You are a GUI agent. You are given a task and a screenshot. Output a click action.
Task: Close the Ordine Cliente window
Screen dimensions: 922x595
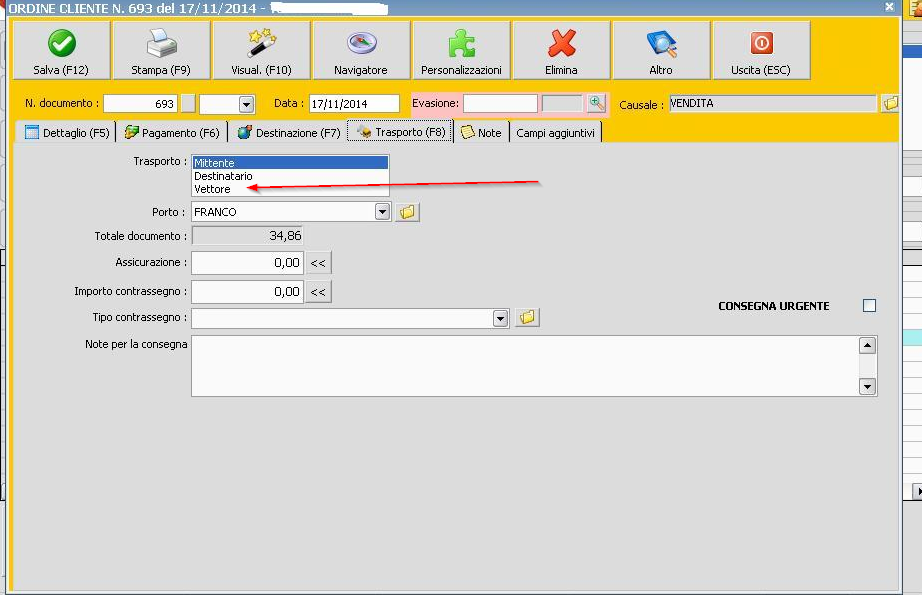[x=889, y=6]
